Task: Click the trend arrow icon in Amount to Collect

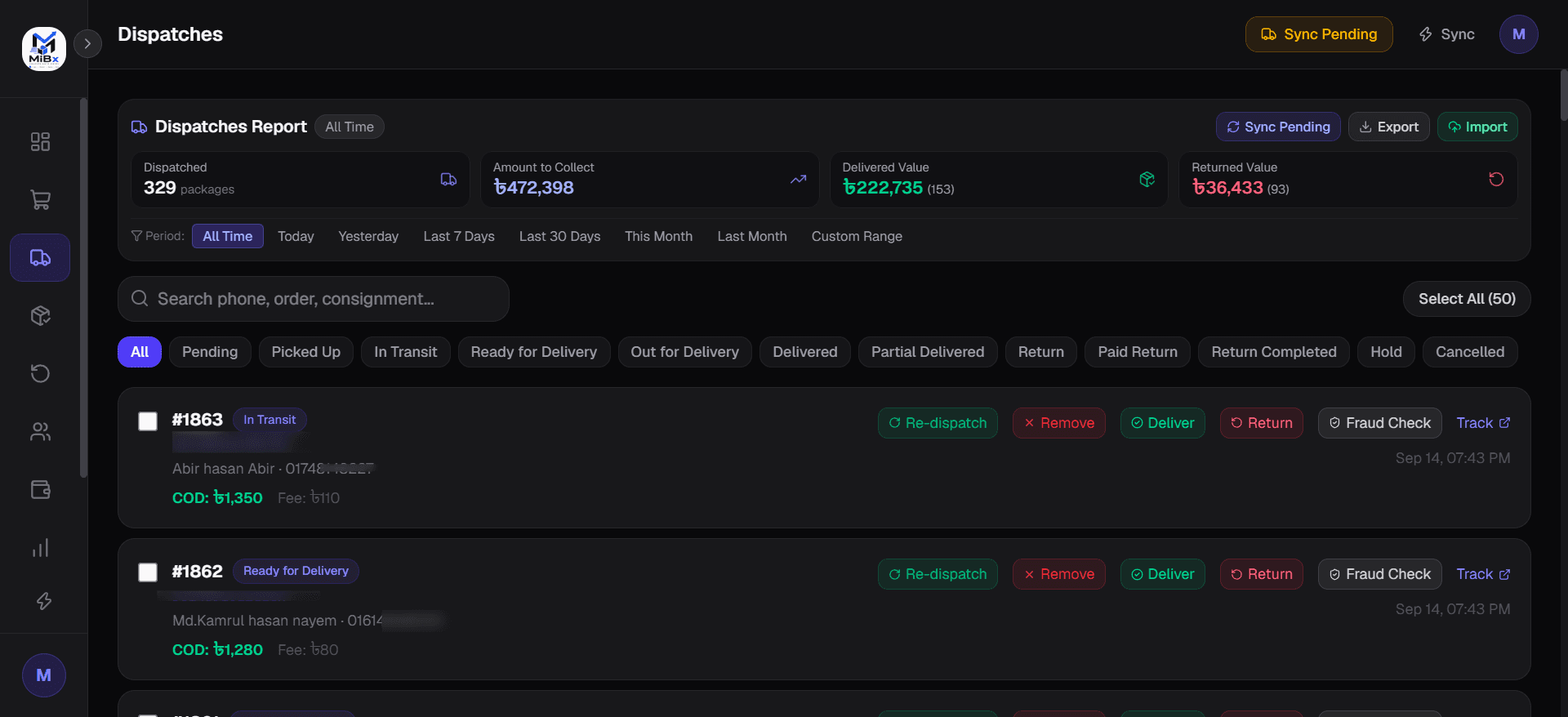Action: coord(798,180)
